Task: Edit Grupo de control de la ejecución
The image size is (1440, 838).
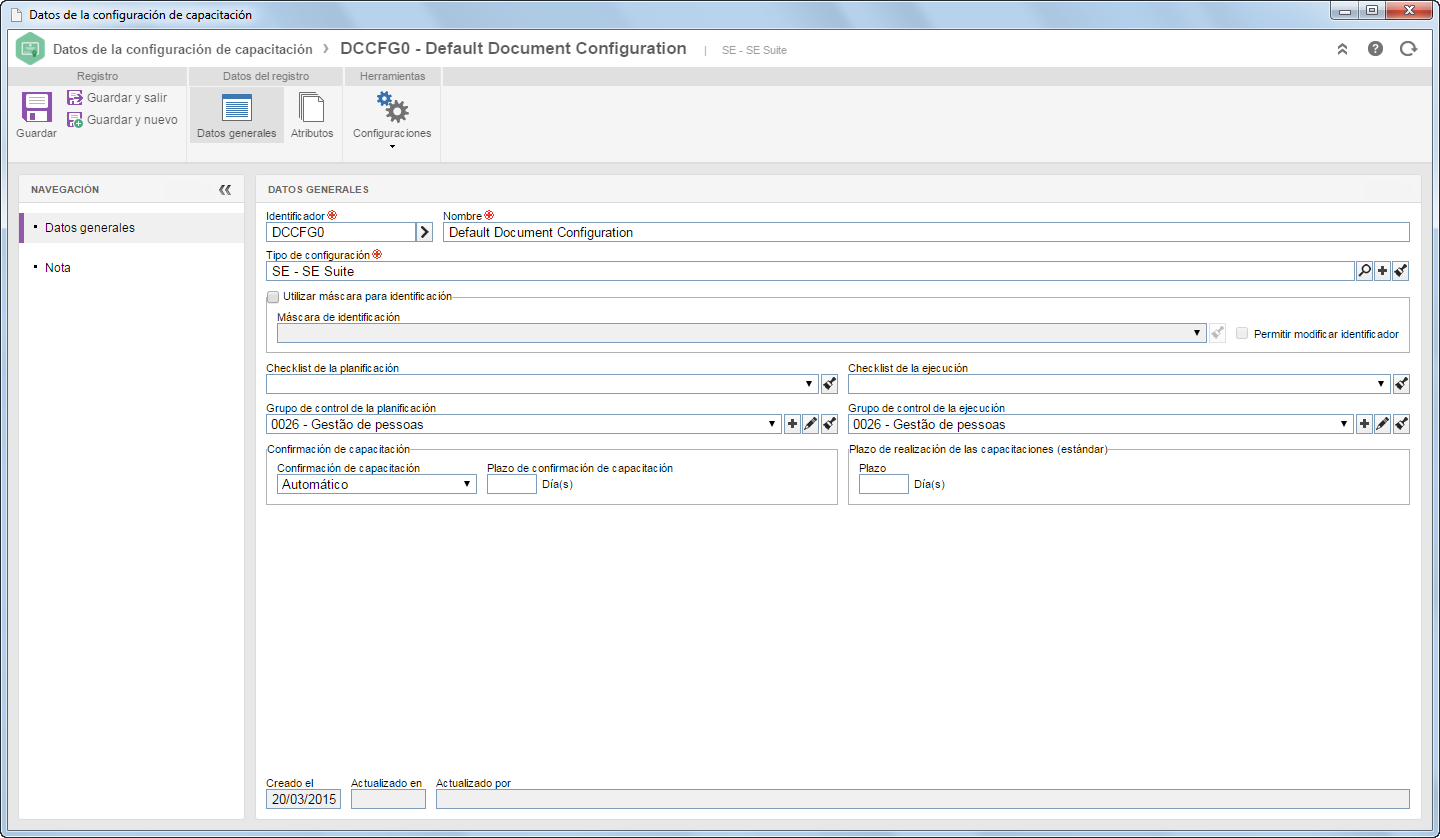Action: point(1382,424)
